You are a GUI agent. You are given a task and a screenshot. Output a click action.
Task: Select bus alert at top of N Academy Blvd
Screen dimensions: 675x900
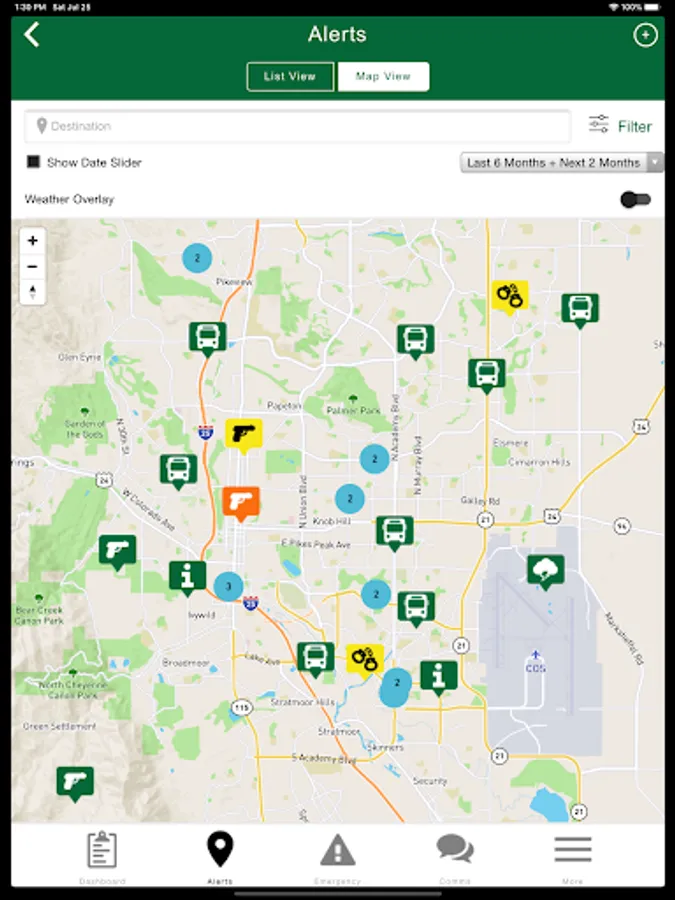(x=416, y=342)
